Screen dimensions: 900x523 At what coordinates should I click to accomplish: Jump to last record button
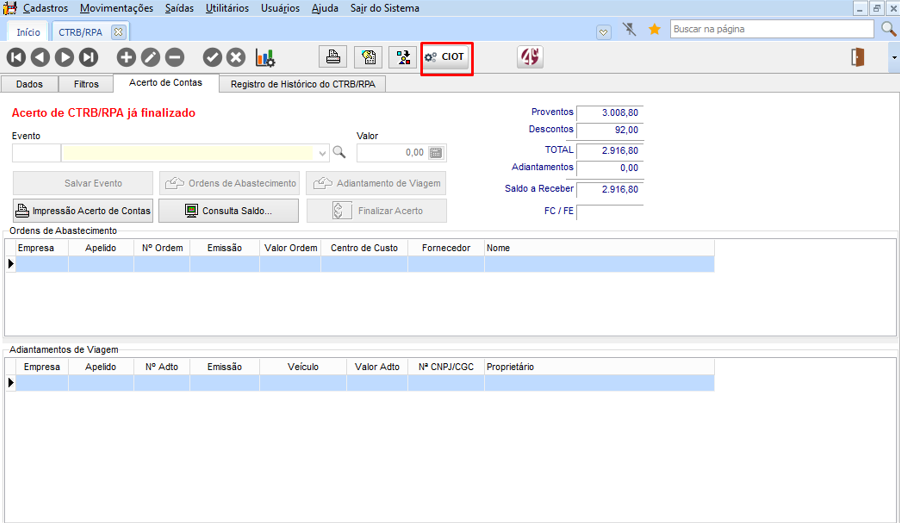88,57
